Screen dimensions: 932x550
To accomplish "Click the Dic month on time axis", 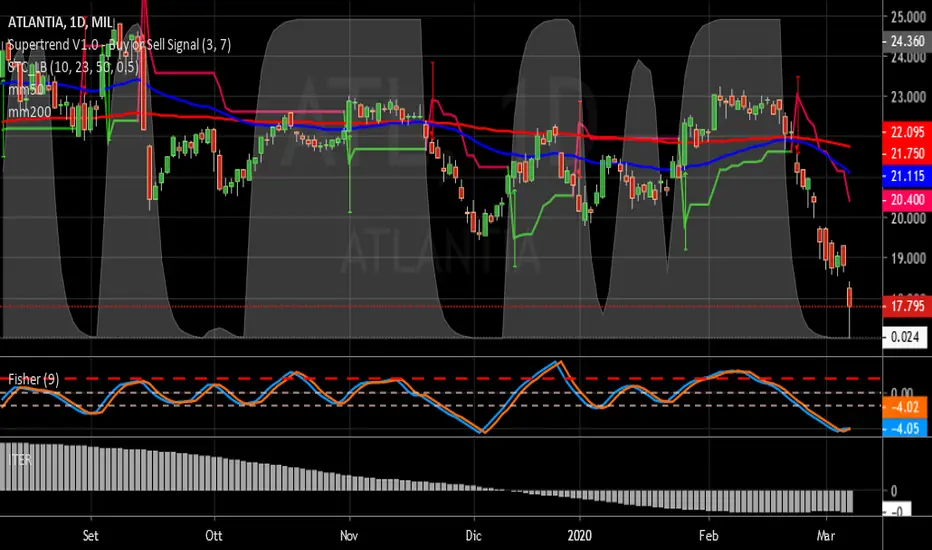I will pos(473,536).
